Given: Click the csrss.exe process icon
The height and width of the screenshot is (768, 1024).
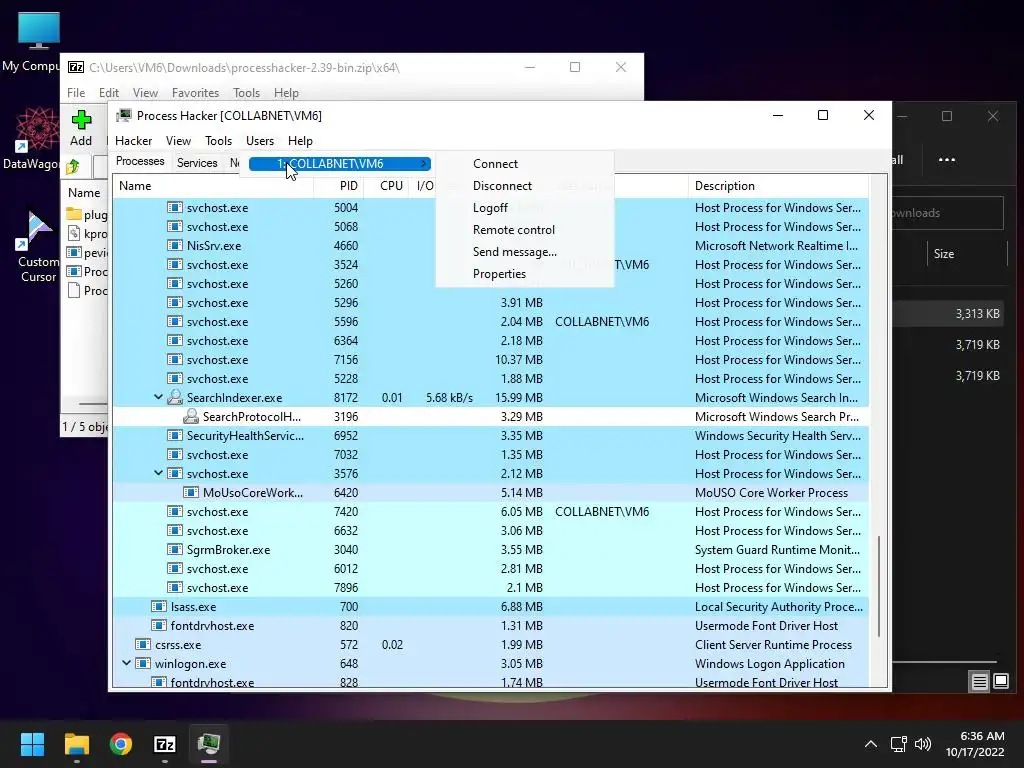Looking at the screenshot, I should [142, 645].
